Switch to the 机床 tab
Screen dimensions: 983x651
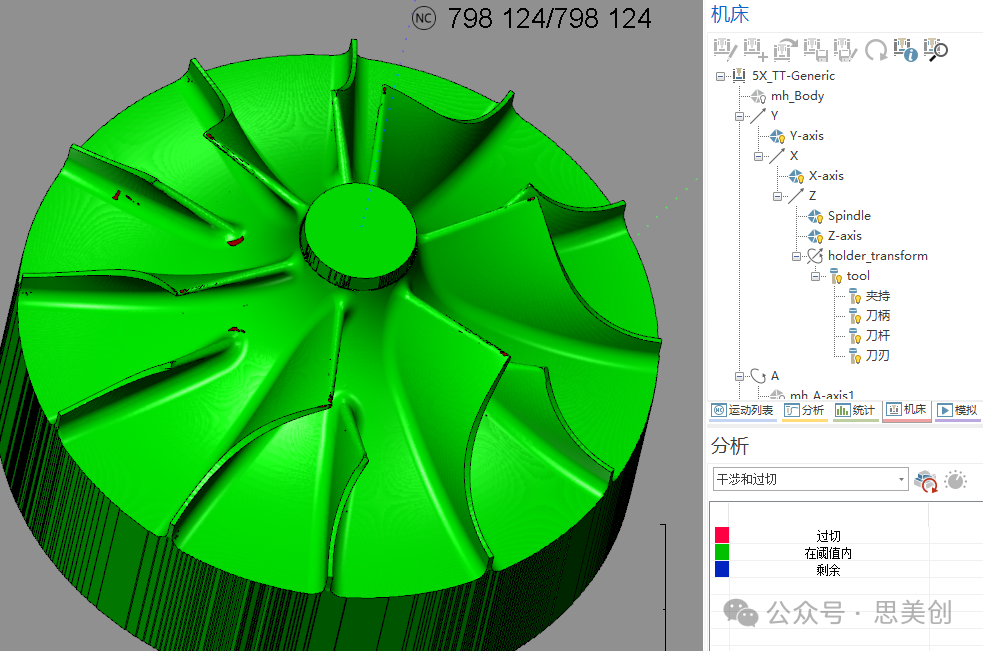coord(907,410)
